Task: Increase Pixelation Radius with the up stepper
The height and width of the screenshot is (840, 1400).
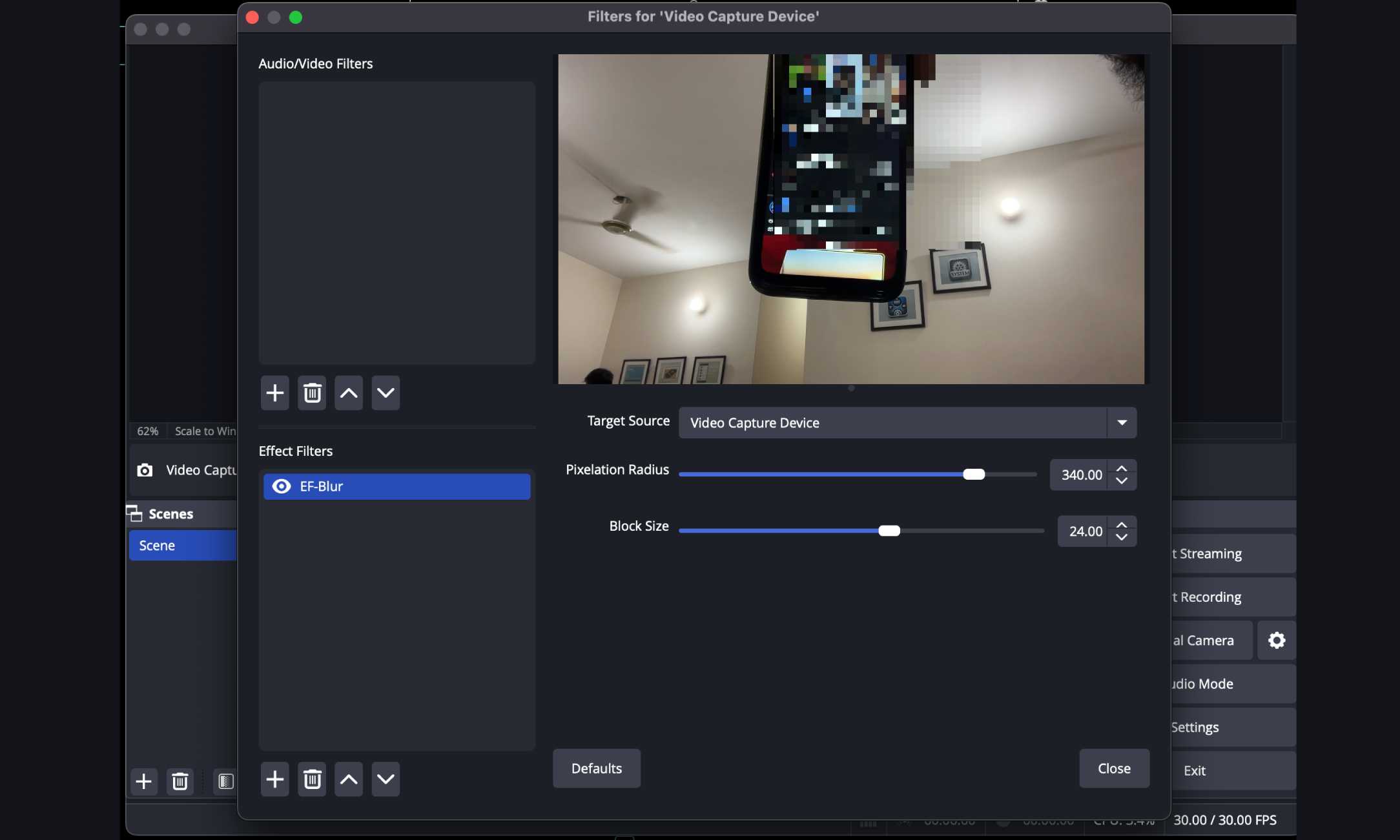Action: click(x=1122, y=469)
